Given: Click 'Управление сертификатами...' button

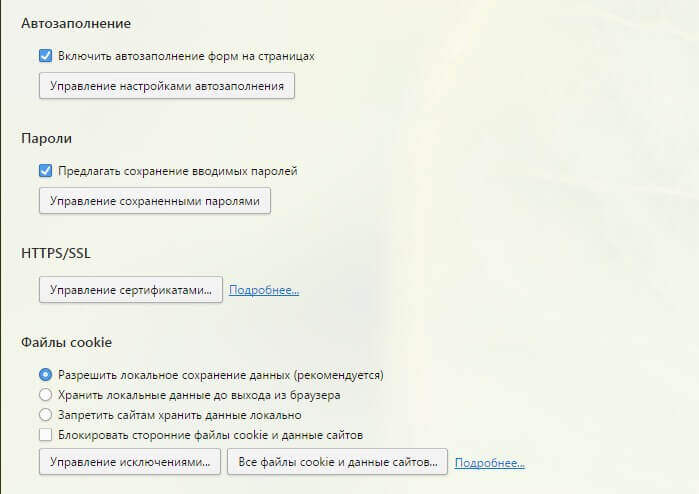Looking at the screenshot, I should (130, 290).
